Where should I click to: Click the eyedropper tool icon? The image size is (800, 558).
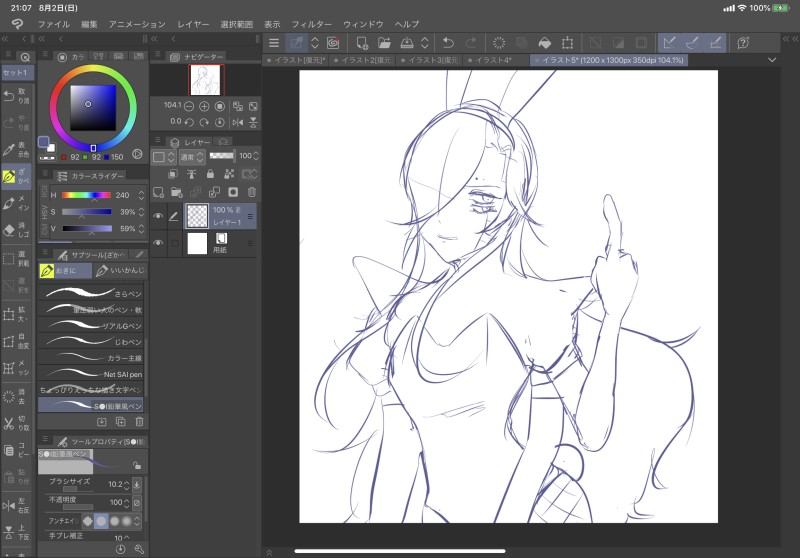coord(9,149)
